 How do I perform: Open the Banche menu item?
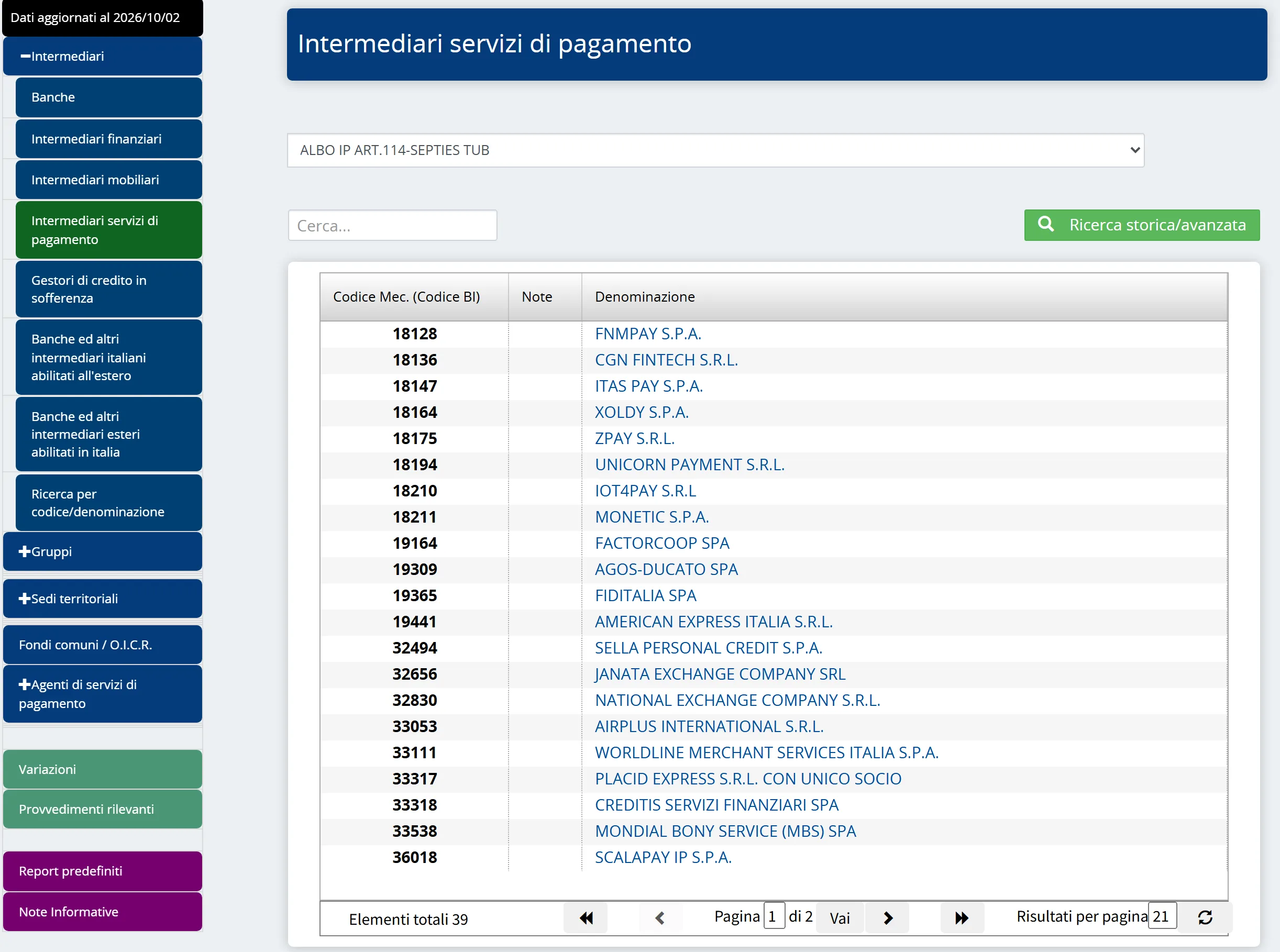pyautogui.click(x=109, y=97)
